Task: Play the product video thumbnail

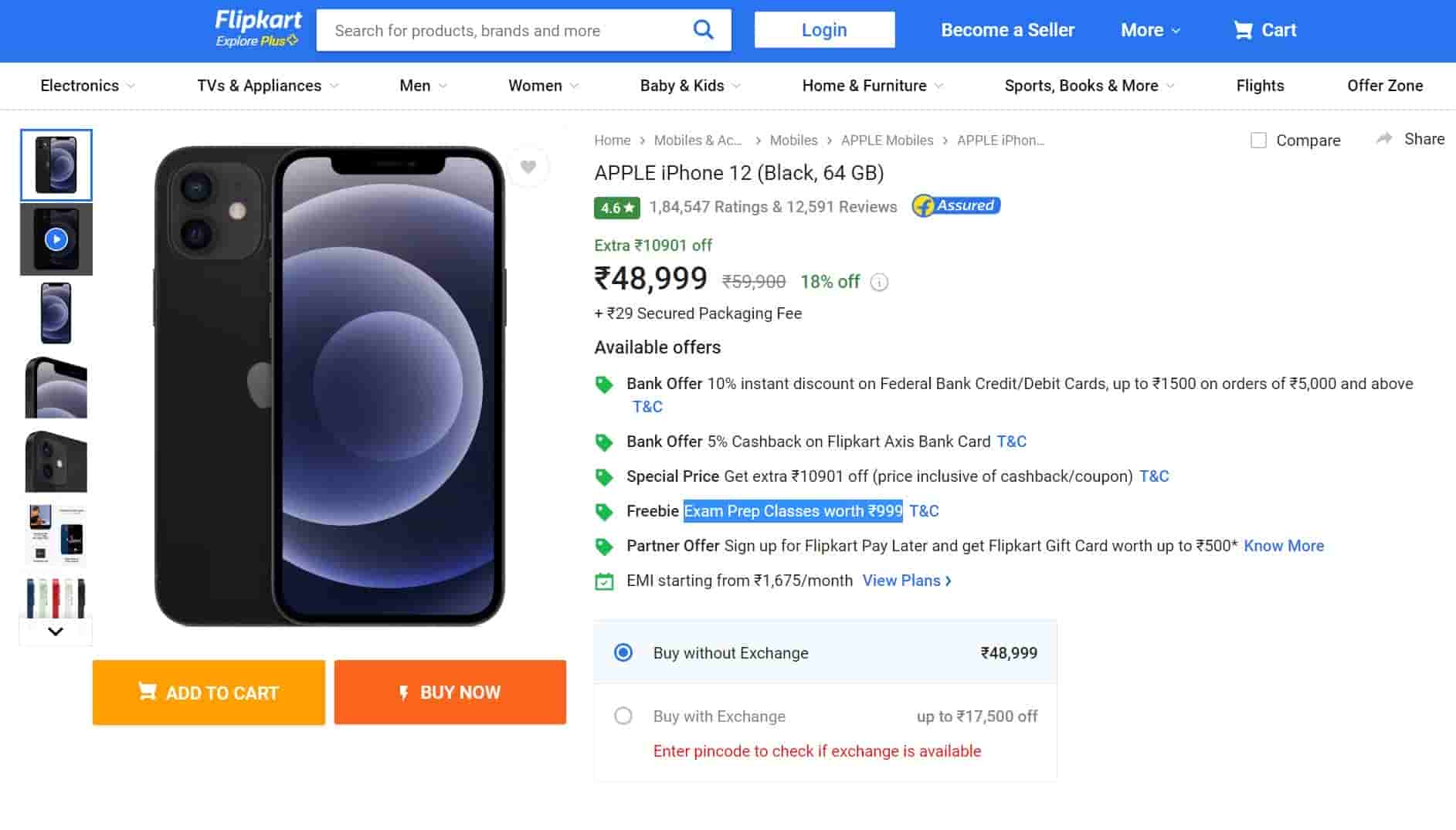Action: coord(56,239)
